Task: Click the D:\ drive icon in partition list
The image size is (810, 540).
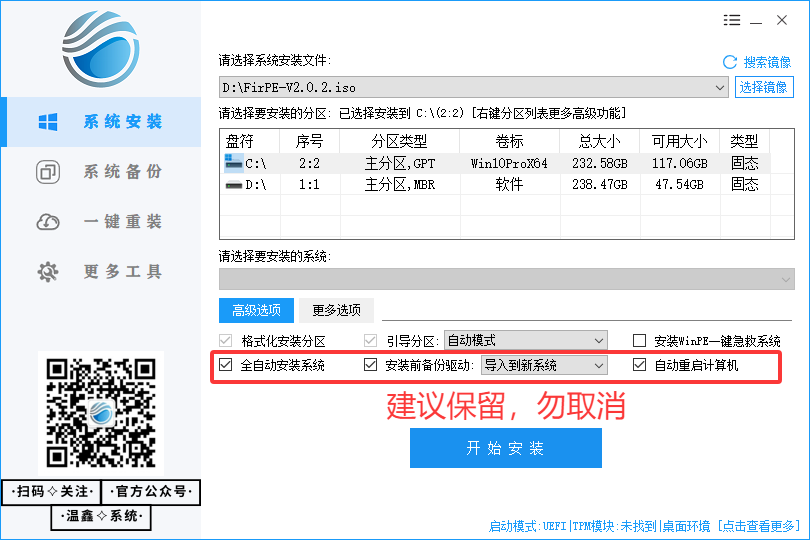Action: tap(234, 184)
